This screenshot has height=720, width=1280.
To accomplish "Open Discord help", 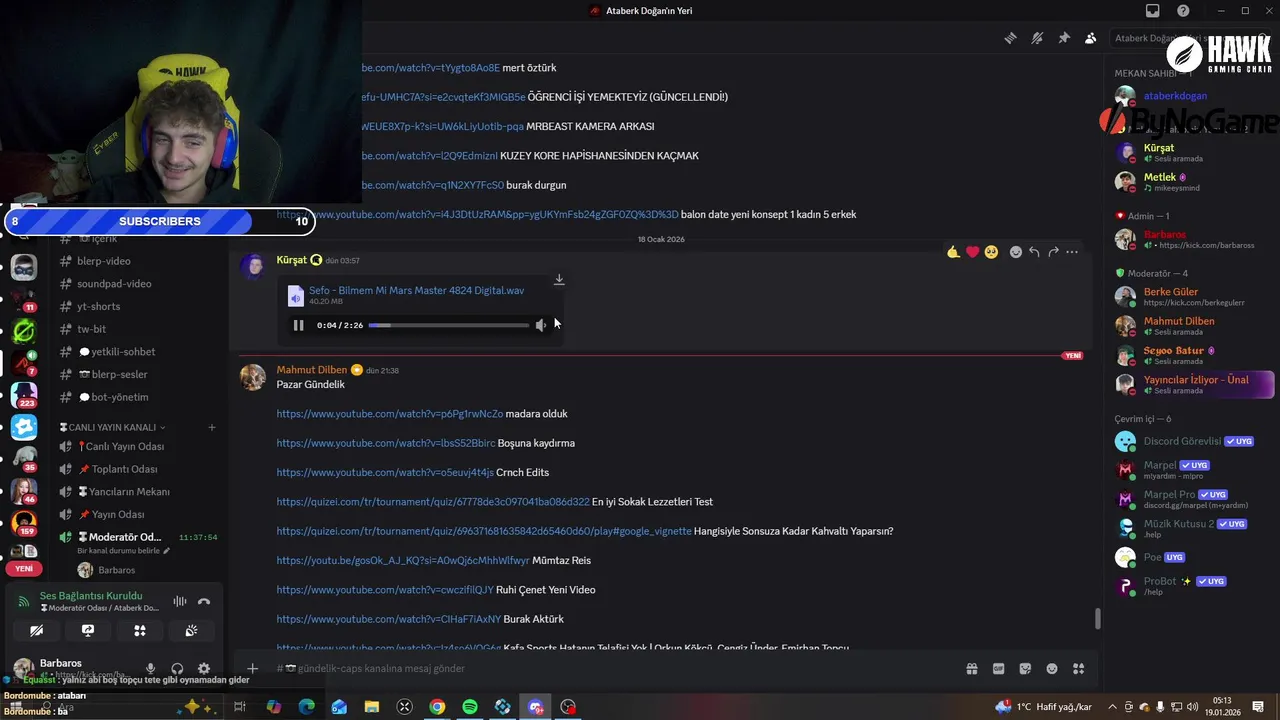I will pos(1184,11).
